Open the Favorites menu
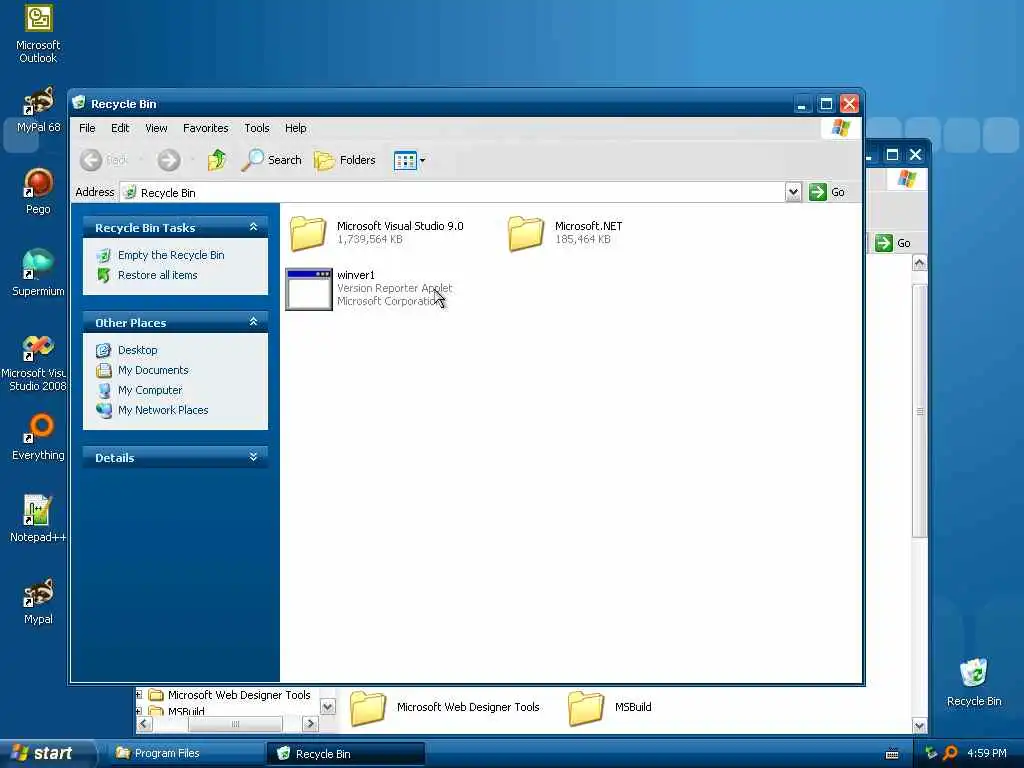1024x768 pixels. [x=206, y=128]
